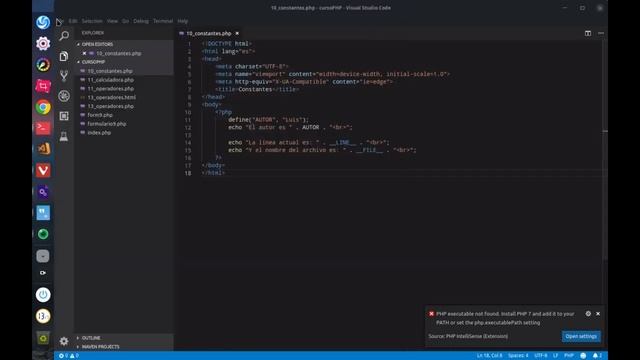Launch Vivaldi browser from the dock
Image resolution: width=640 pixels, height=360 pixels.
tap(43, 170)
